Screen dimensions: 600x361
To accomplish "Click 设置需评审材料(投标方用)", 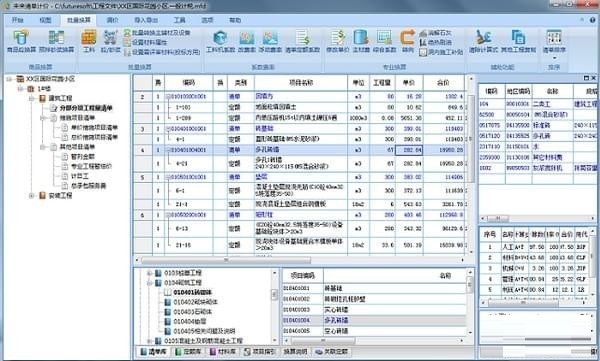I will coord(162,52).
